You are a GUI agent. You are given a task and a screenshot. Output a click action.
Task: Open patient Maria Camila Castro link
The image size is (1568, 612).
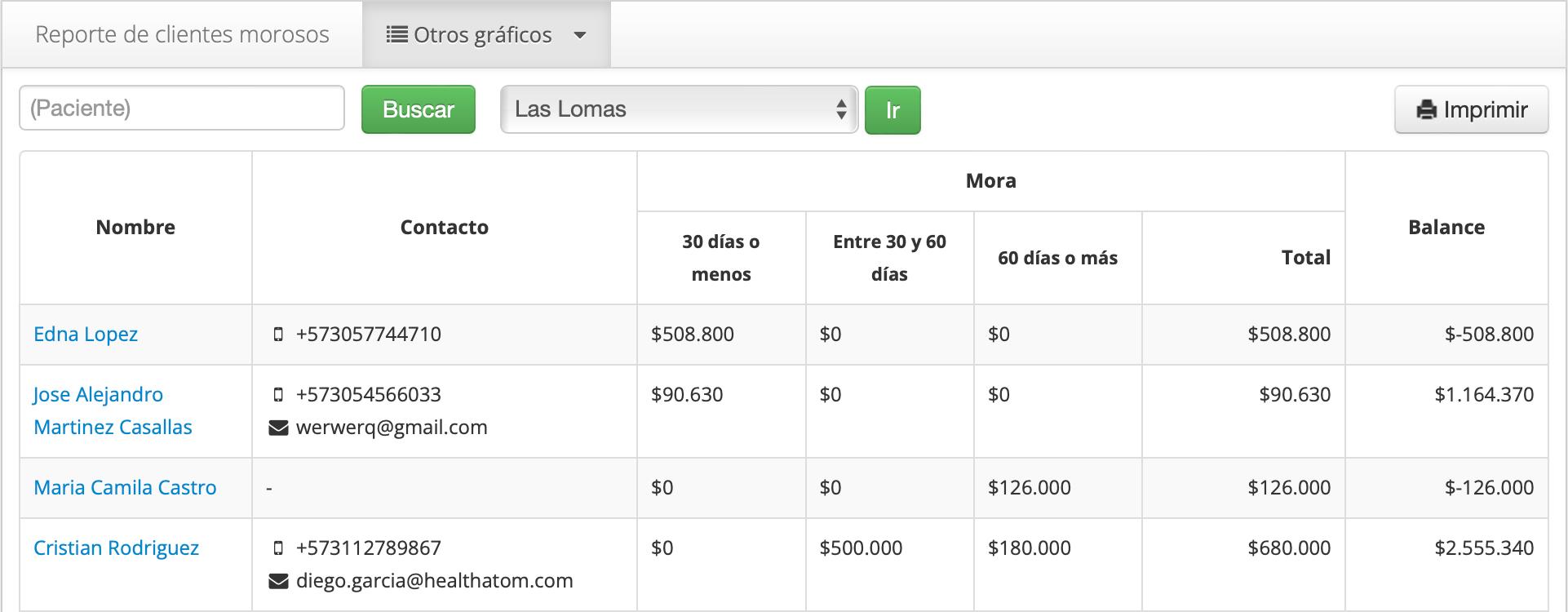[125, 488]
